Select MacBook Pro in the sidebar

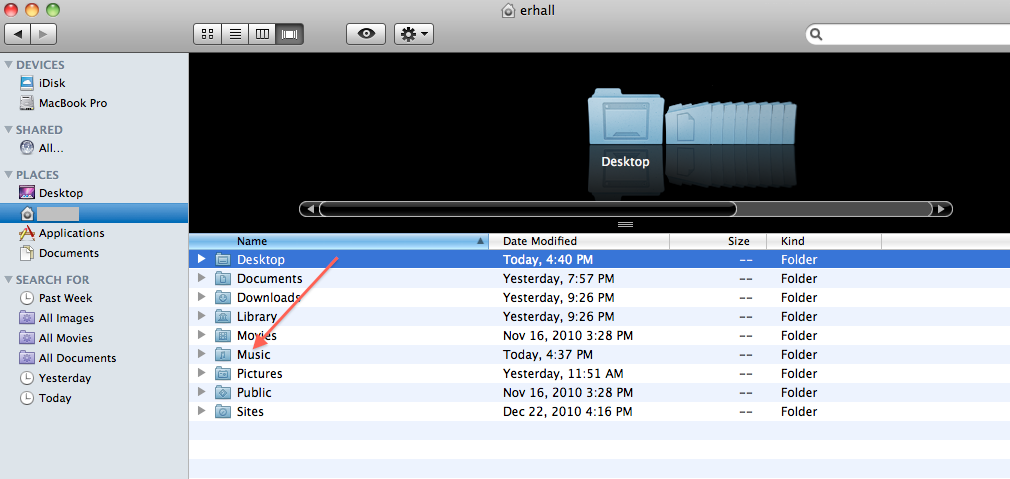(72, 103)
